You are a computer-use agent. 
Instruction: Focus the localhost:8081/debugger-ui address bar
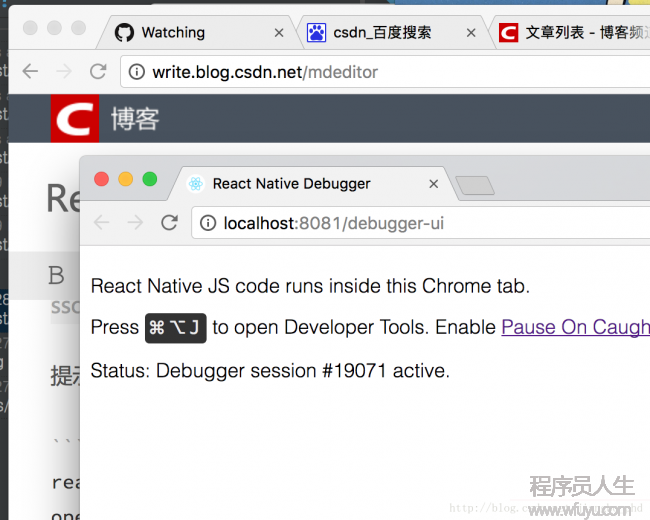(x=421, y=223)
